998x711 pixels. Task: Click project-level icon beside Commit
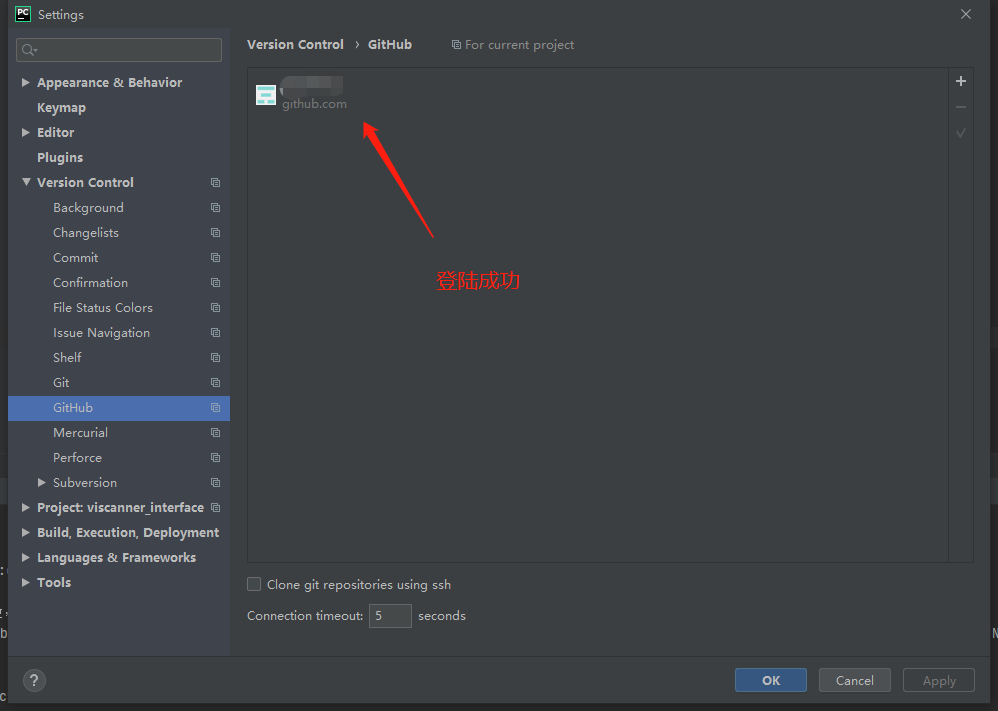click(215, 258)
